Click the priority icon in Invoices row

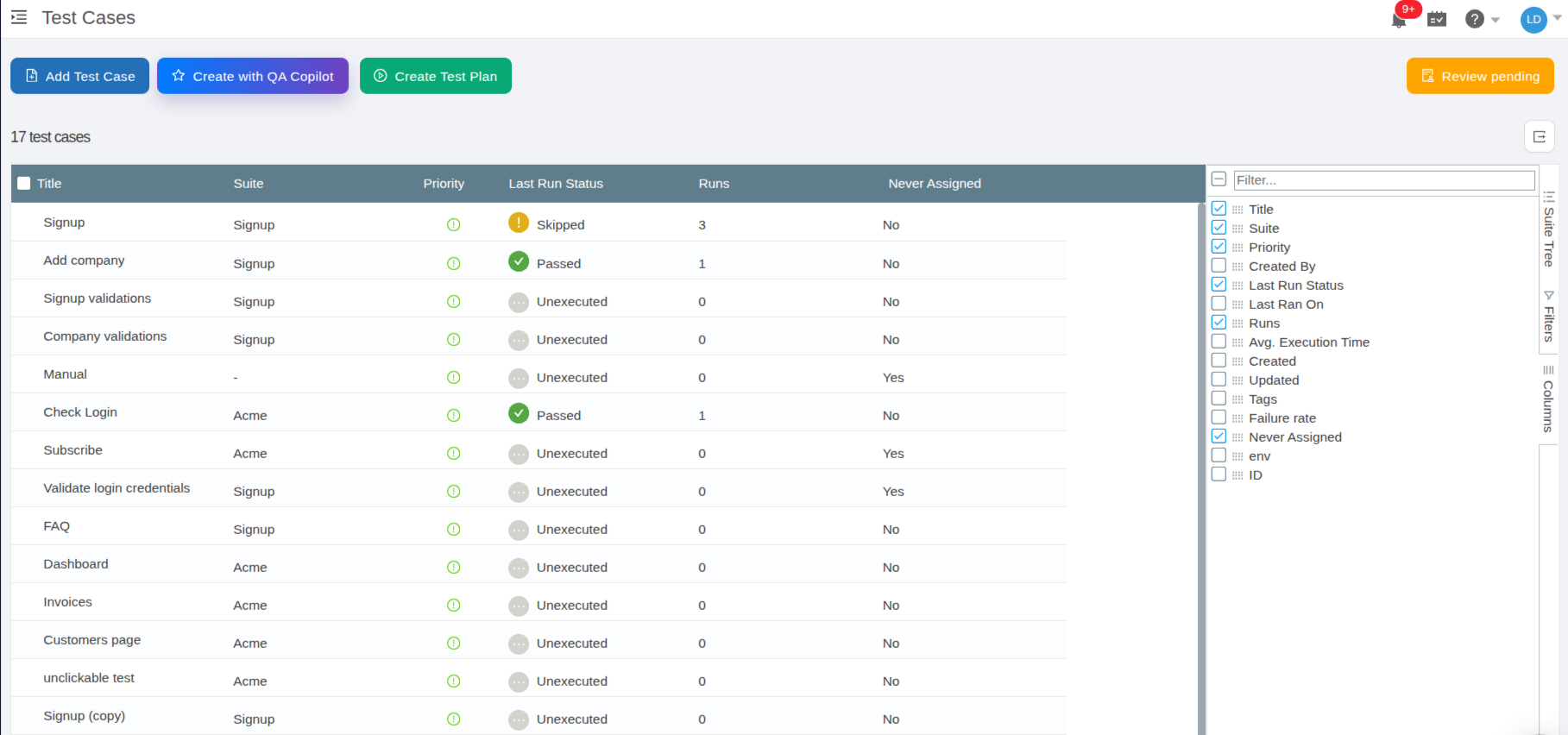click(454, 606)
